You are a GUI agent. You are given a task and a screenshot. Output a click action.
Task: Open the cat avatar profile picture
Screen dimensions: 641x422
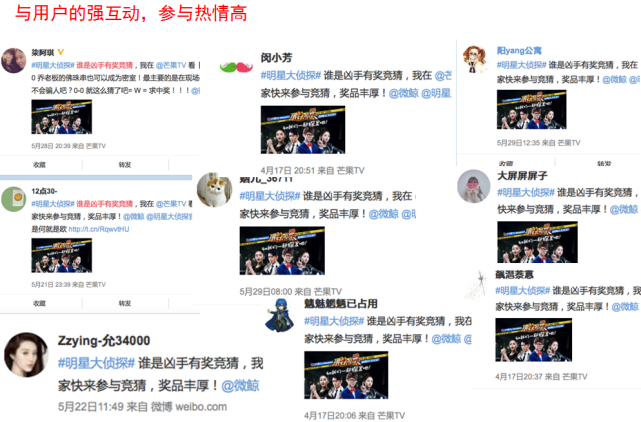click(x=214, y=189)
